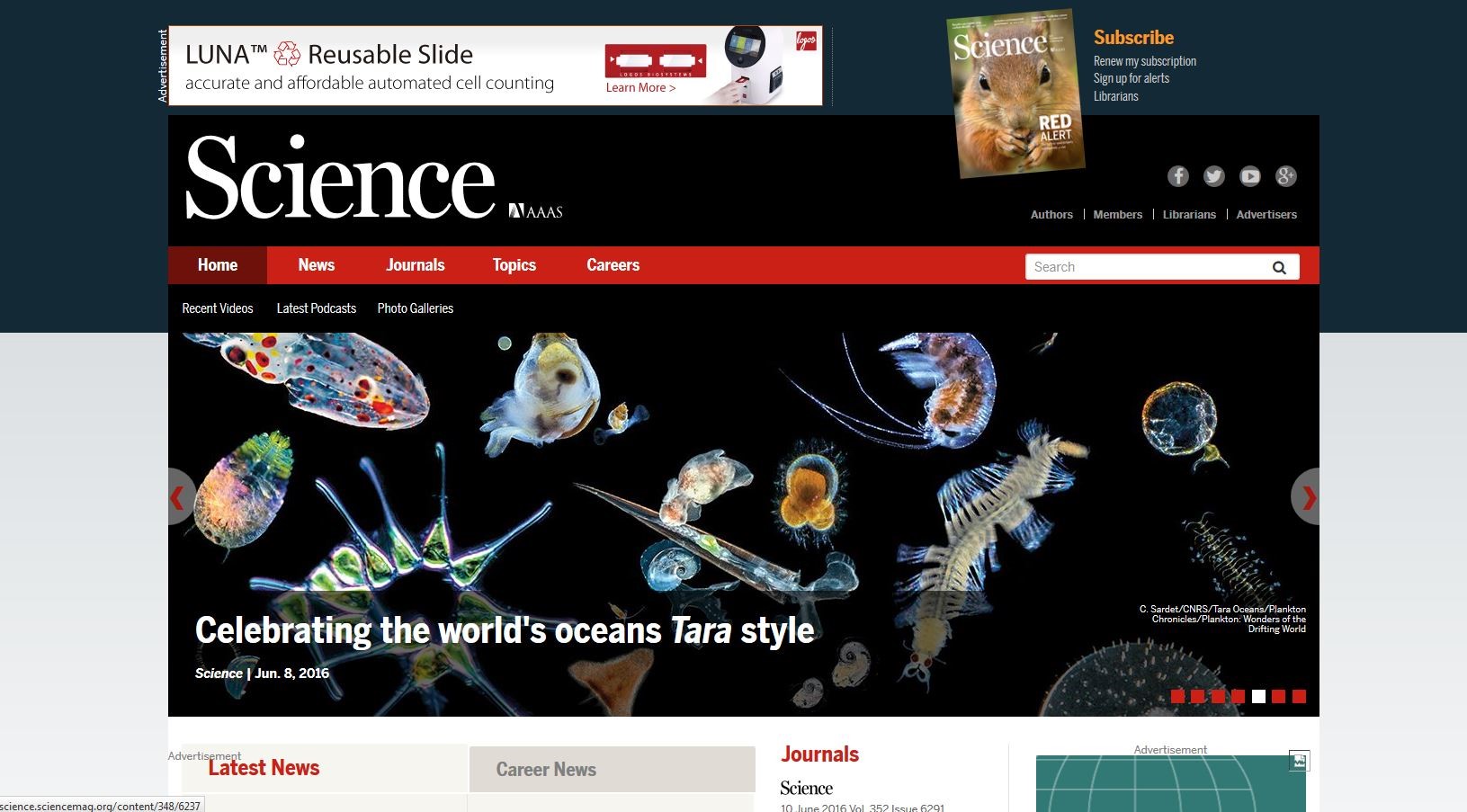
Task: Select the first carousel slide indicator
Action: [x=1177, y=696]
